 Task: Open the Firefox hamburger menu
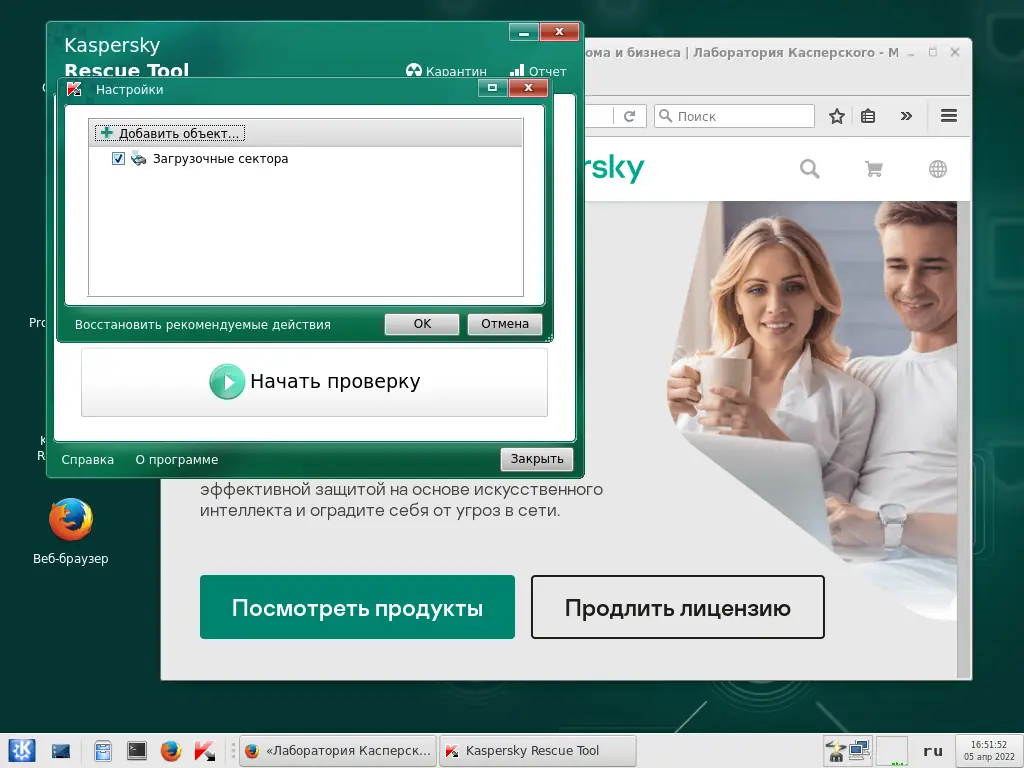[948, 116]
